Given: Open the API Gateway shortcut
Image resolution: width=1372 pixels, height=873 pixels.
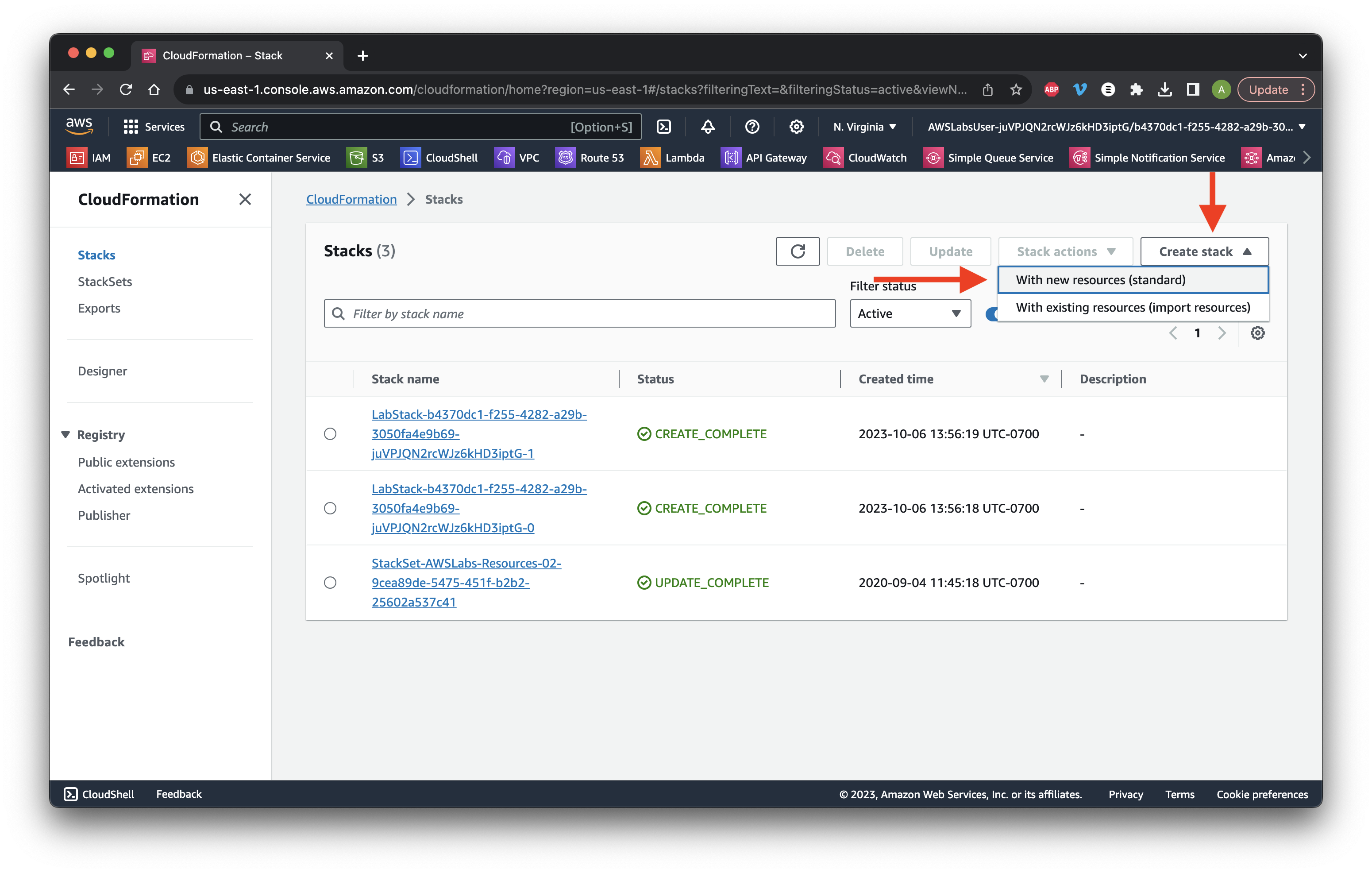Looking at the screenshot, I should 764,158.
